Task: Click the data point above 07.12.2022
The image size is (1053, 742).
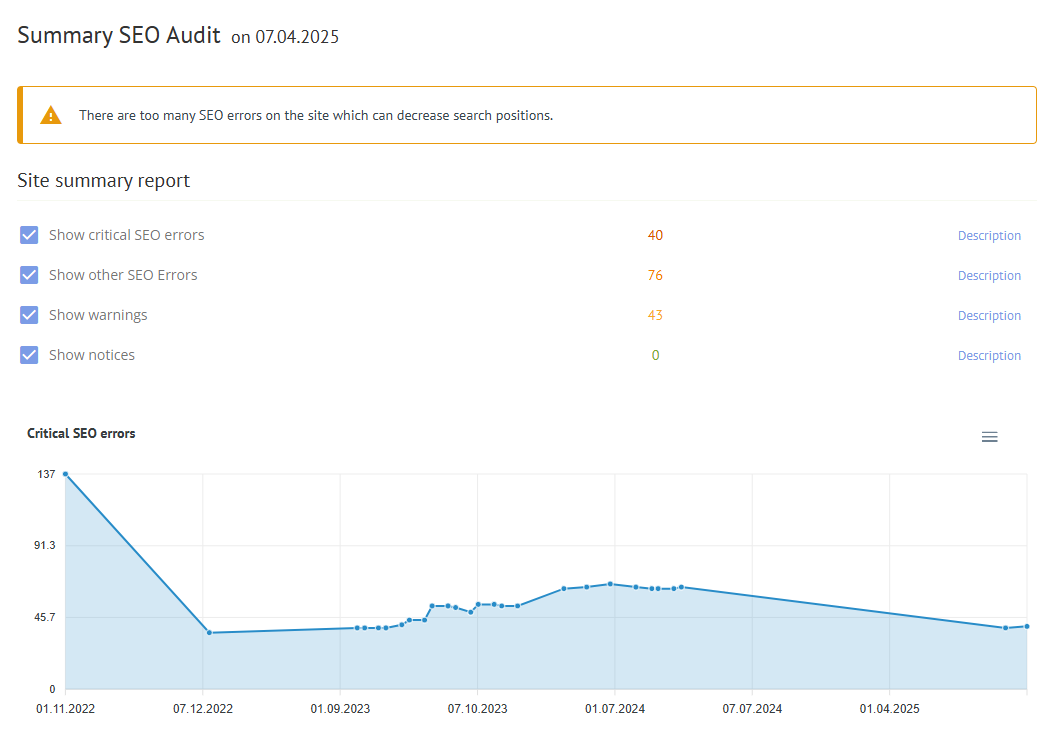Action: [209, 632]
